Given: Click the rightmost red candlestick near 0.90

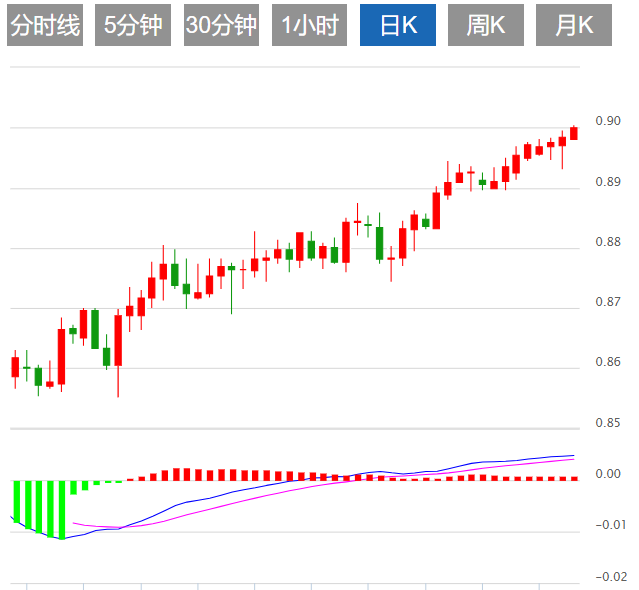Looking at the screenshot, I should (574, 133).
